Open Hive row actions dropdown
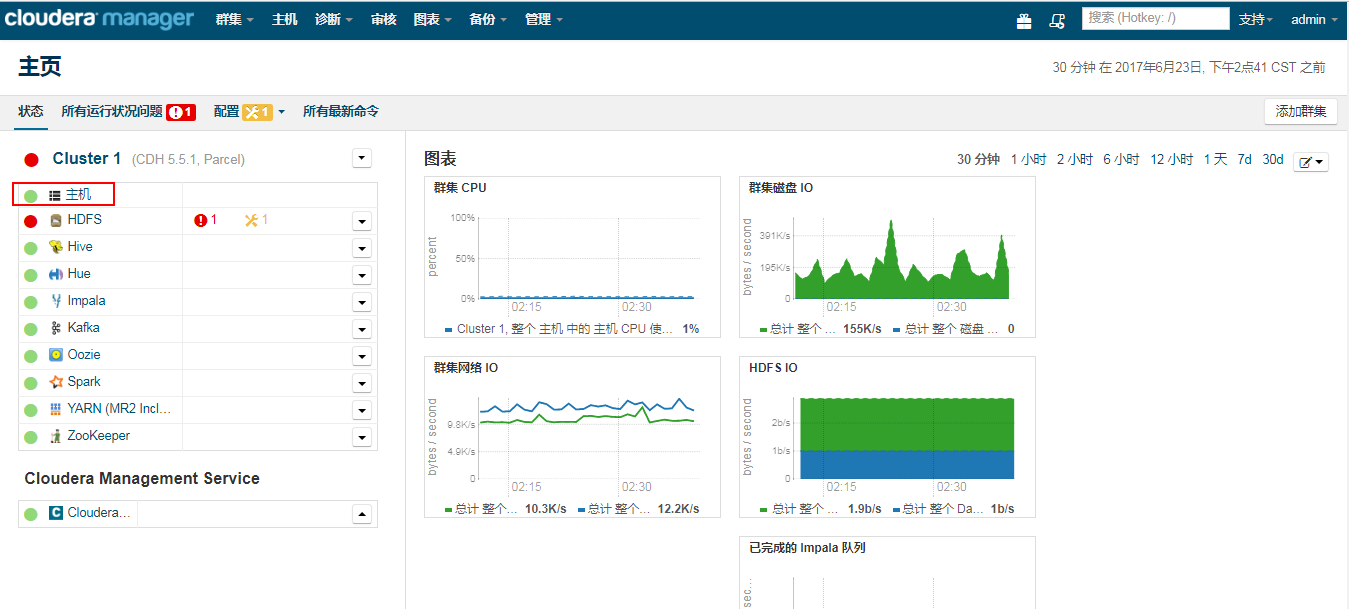This screenshot has height=609, width=1349. click(362, 248)
